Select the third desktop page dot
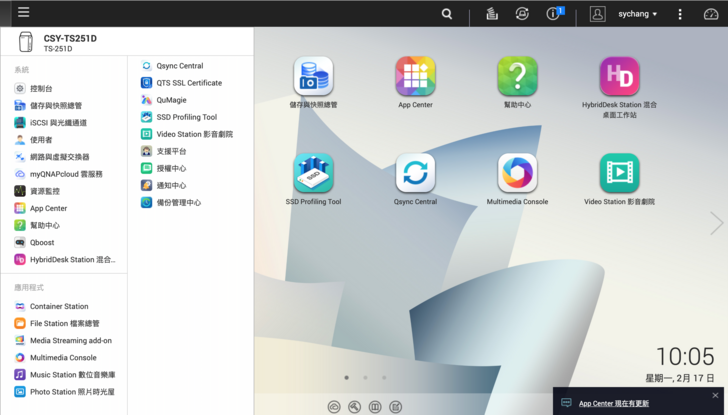The height and width of the screenshot is (415, 728). pos(384,377)
